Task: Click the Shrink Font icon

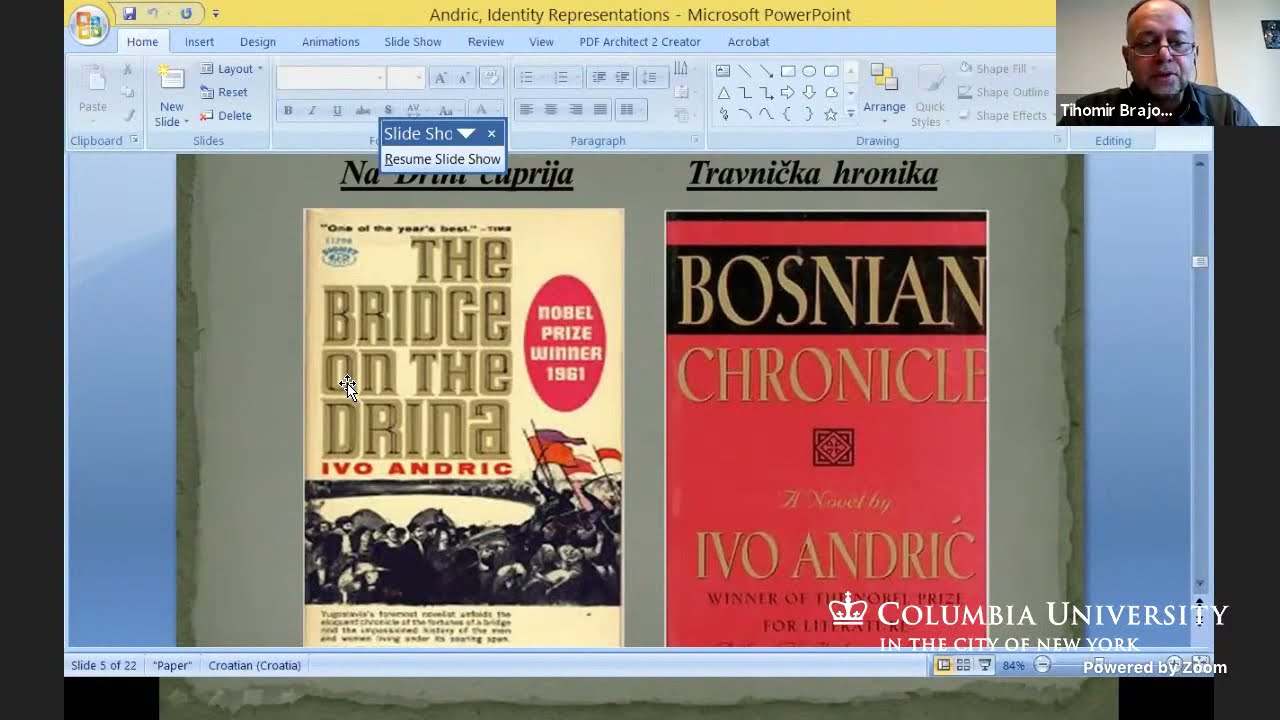Action: coord(464,78)
